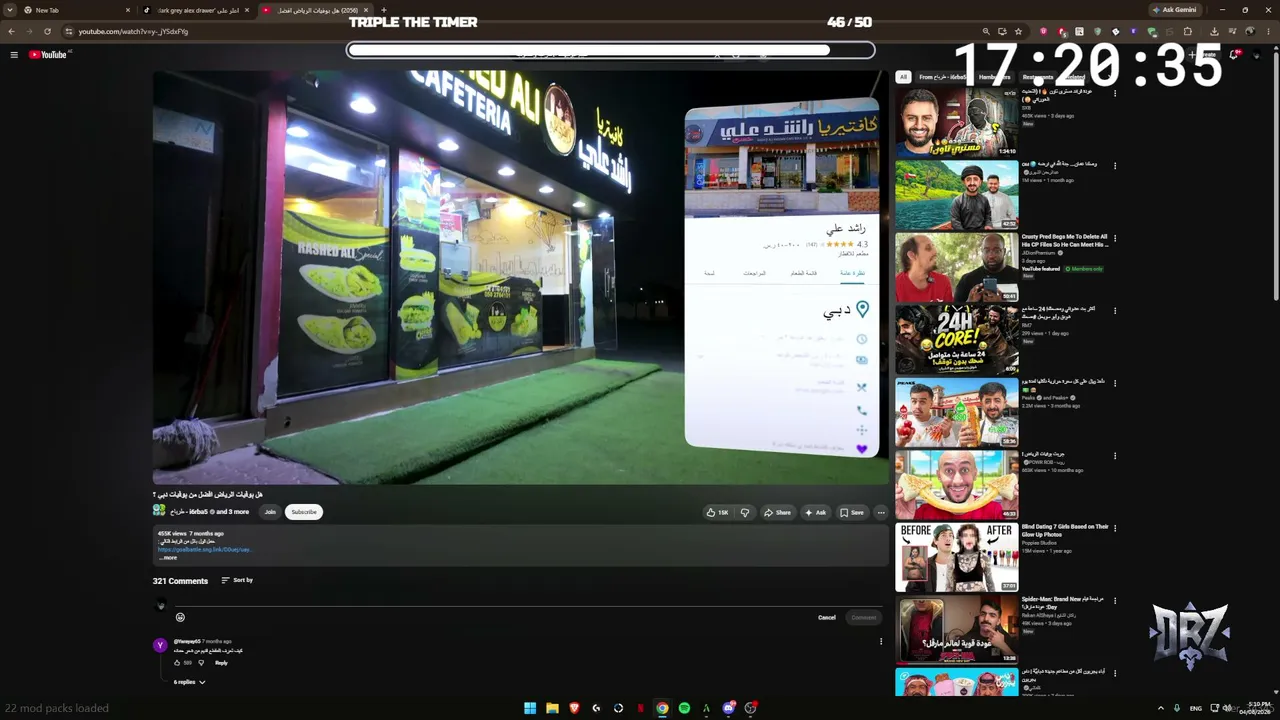Click the add a comment input field
Image resolution: width=1280 pixels, height=720 pixels.
[x=528, y=600]
